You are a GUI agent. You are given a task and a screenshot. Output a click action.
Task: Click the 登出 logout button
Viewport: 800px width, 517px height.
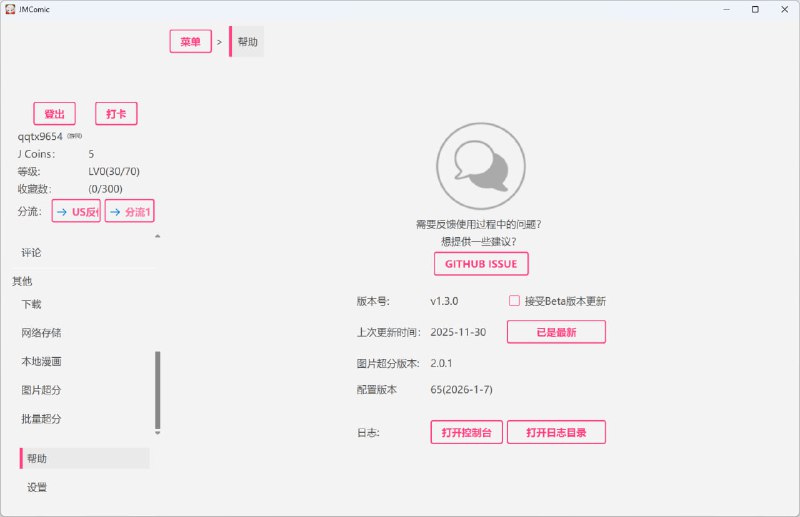pos(55,113)
